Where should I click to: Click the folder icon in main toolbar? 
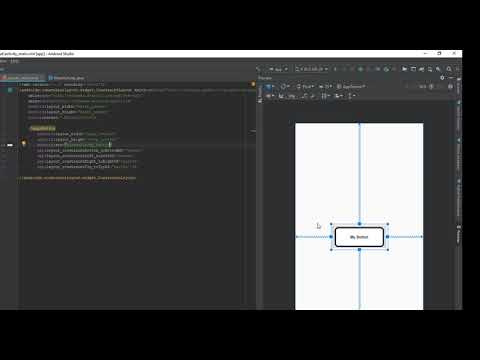tap(404, 69)
